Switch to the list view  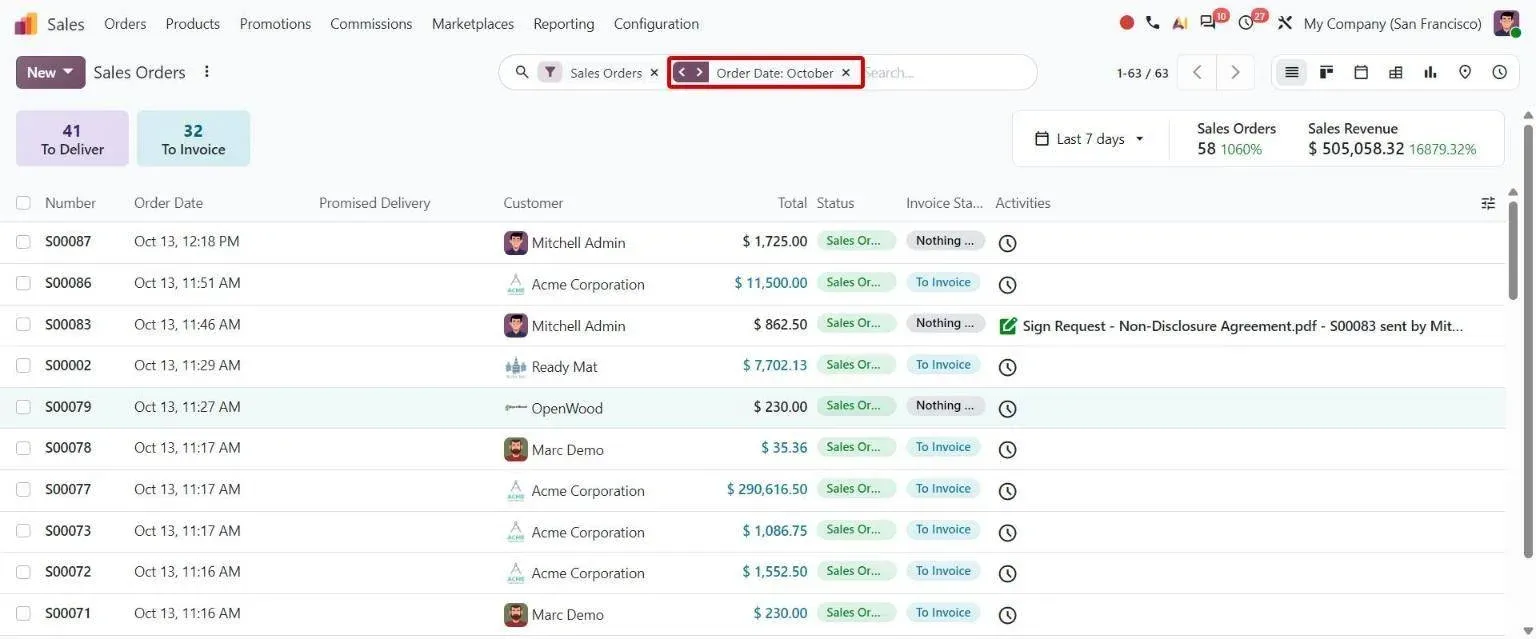(x=1292, y=72)
